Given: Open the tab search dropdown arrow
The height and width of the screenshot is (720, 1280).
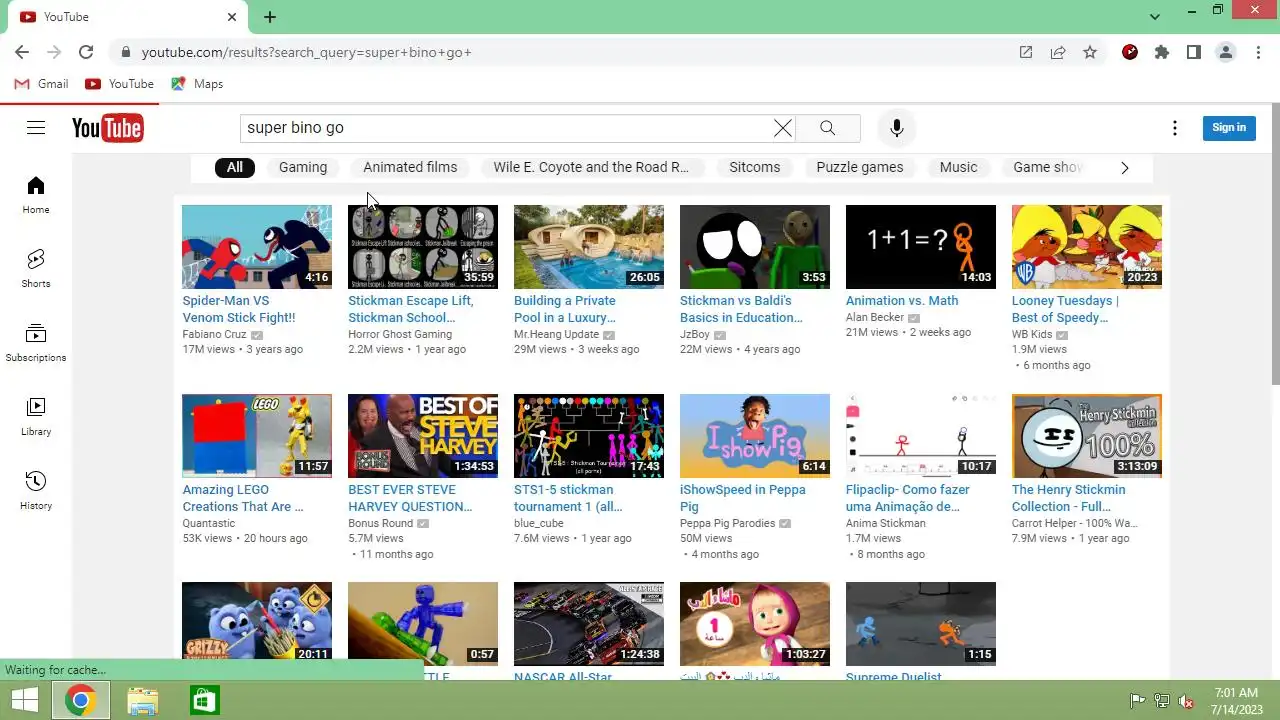Looking at the screenshot, I should click(x=1155, y=17).
